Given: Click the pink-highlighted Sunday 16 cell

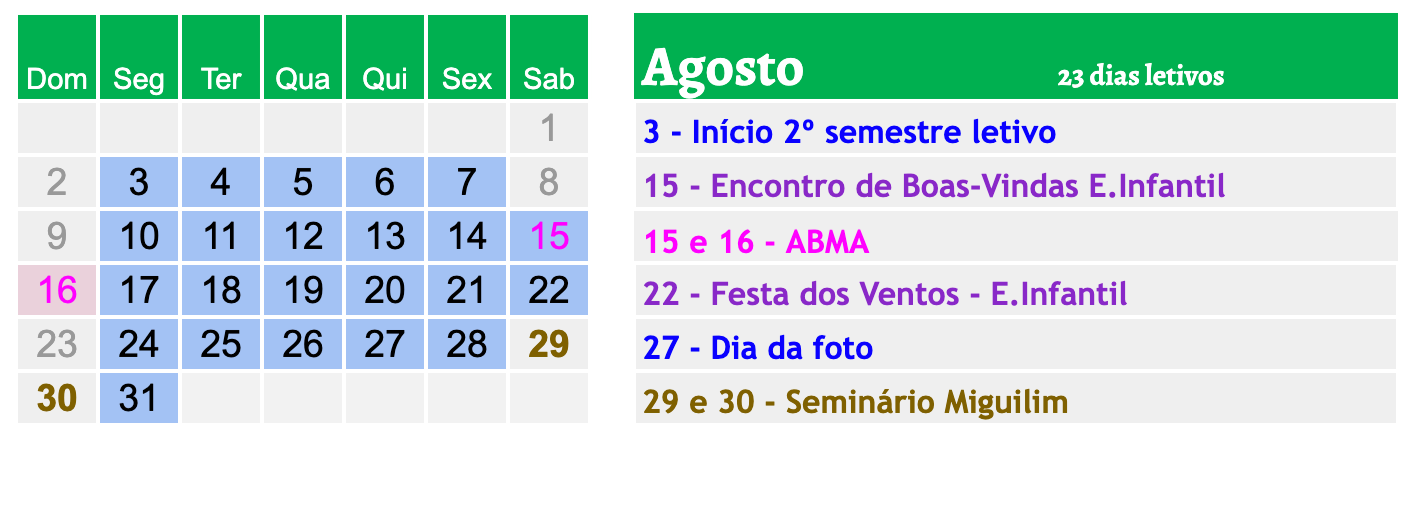Looking at the screenshot, I should (57, 290).
